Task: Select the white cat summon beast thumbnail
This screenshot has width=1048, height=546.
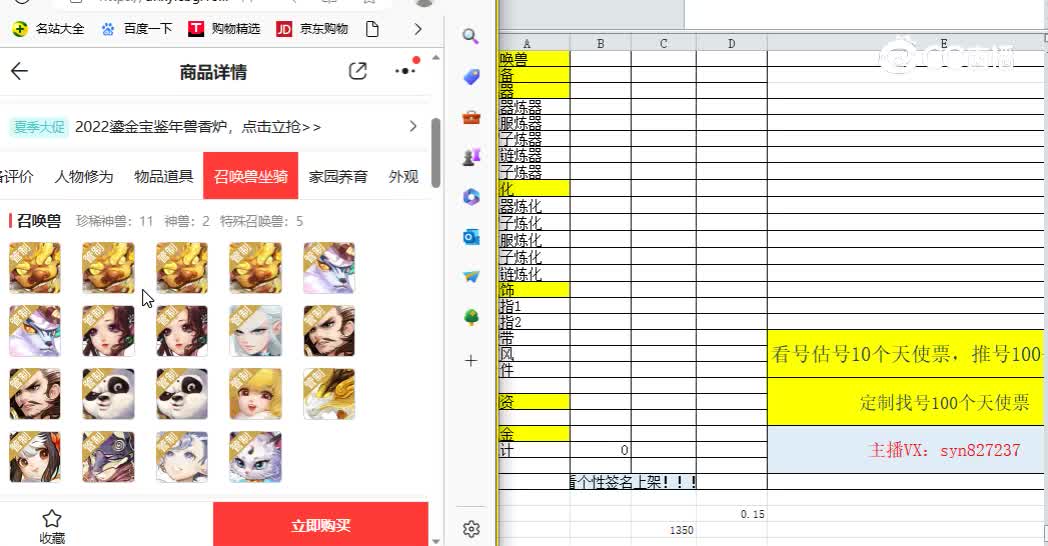Action: click(255, 457)
